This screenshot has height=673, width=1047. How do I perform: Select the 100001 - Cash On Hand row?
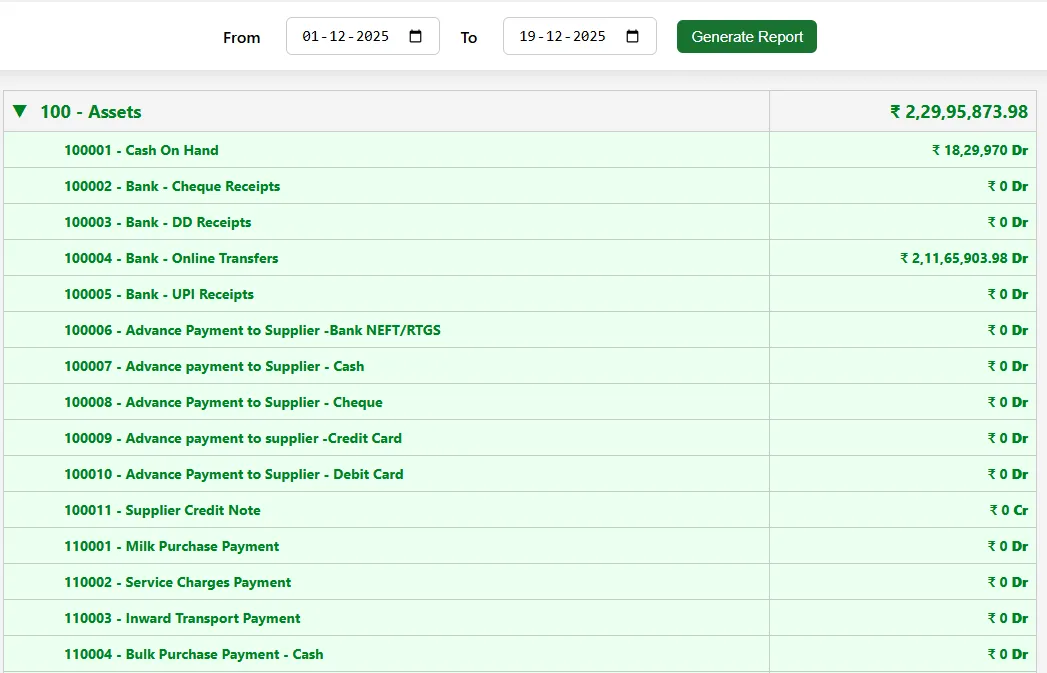(519, 150)
